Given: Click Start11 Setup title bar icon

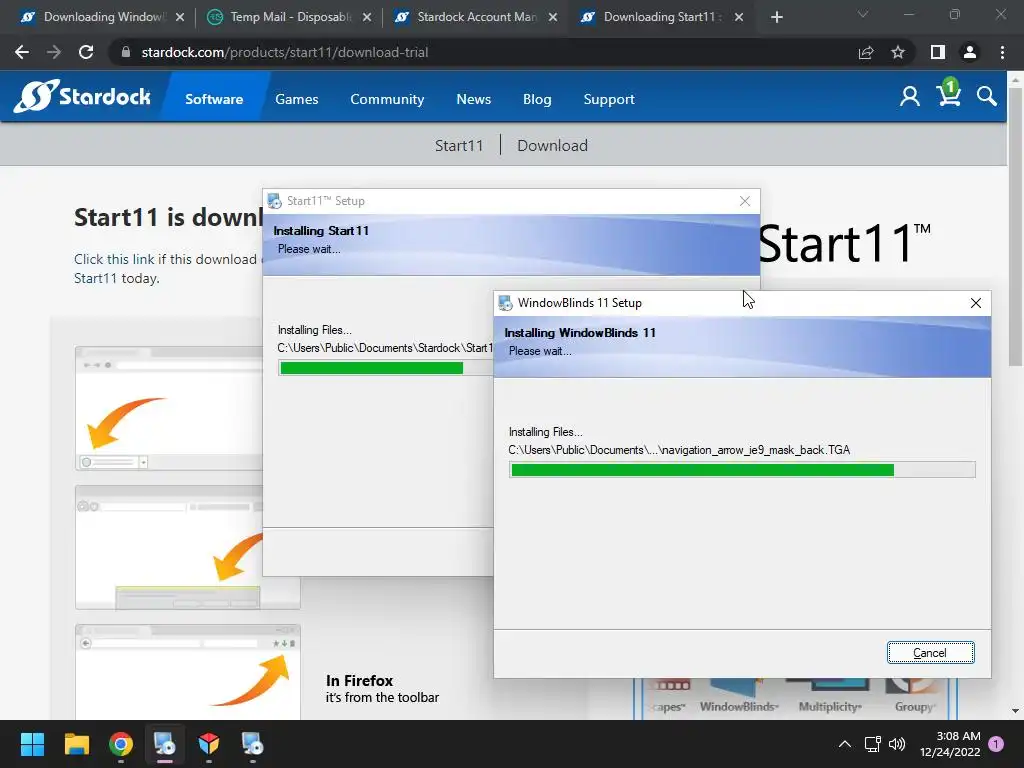Looking at the screenshot, I should tap(274, 201).
